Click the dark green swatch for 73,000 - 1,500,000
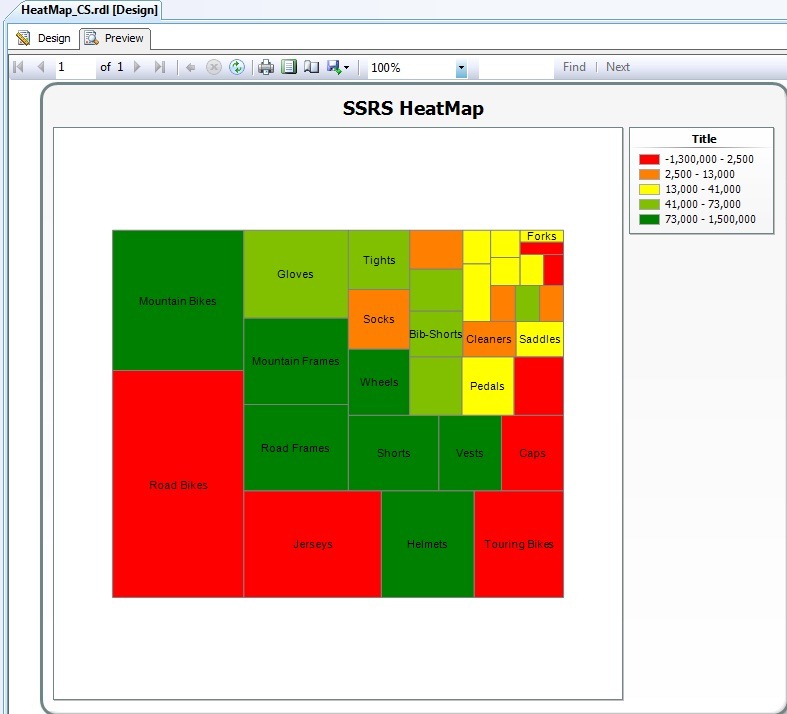Viewport: 787px width, 714px height. point(649,219)
